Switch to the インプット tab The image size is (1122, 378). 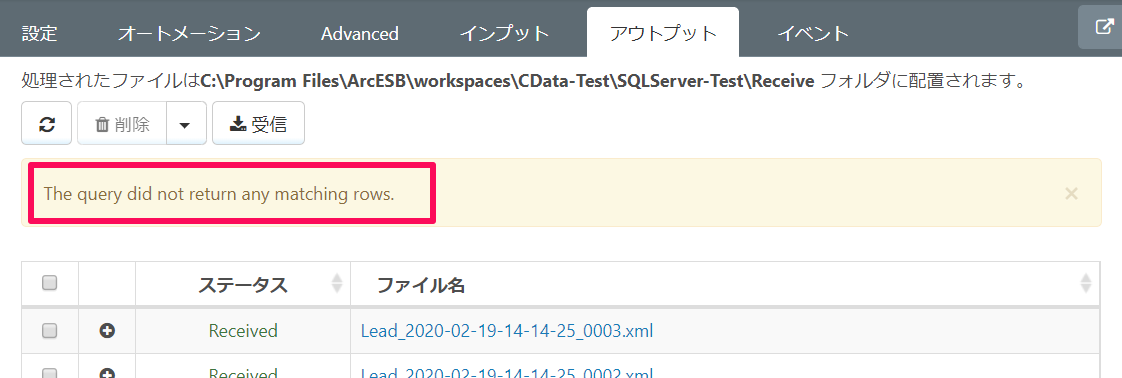(504, 33)
